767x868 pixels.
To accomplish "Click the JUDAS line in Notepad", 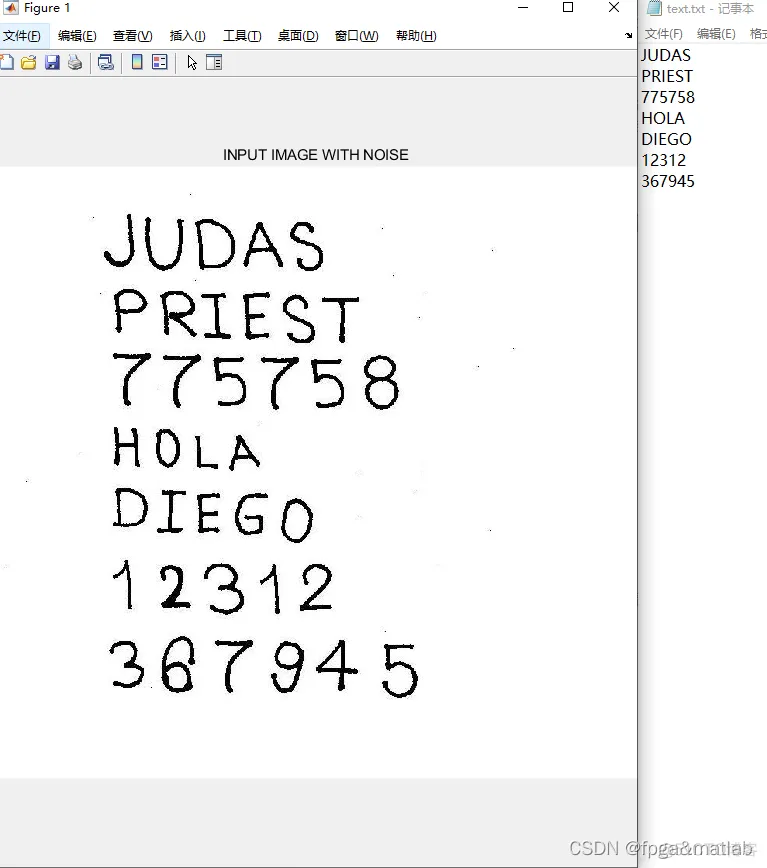I will [x=666, y=55].
